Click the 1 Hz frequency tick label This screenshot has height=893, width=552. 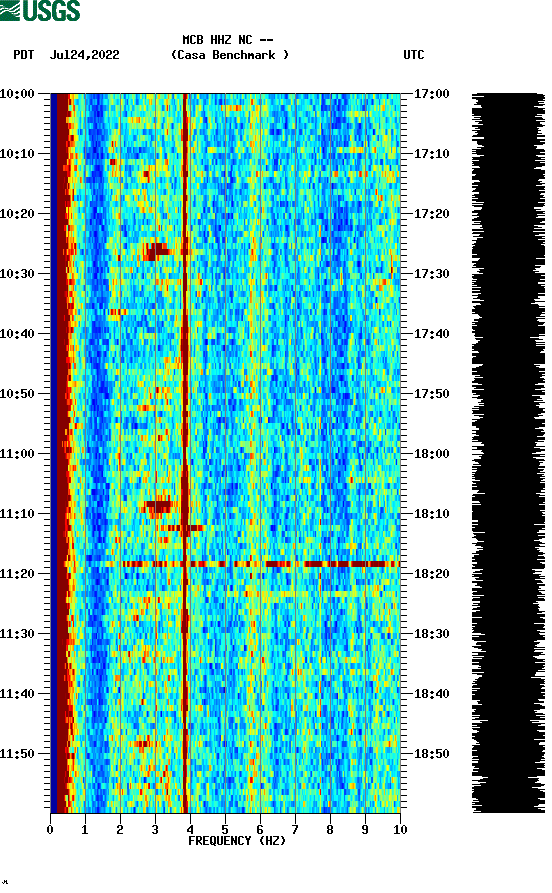(85, 829)
